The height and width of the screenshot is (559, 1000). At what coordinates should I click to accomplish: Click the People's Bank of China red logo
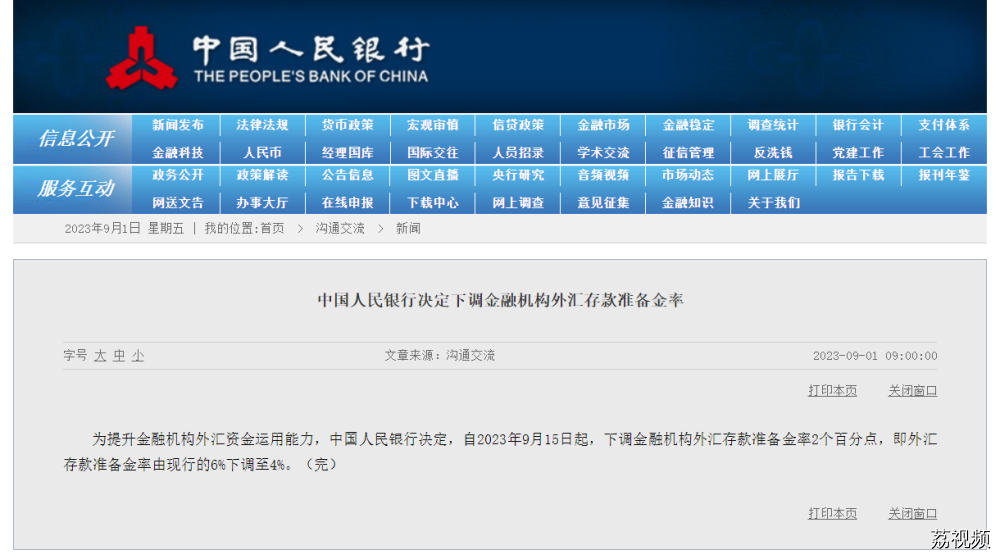(142, 58)
